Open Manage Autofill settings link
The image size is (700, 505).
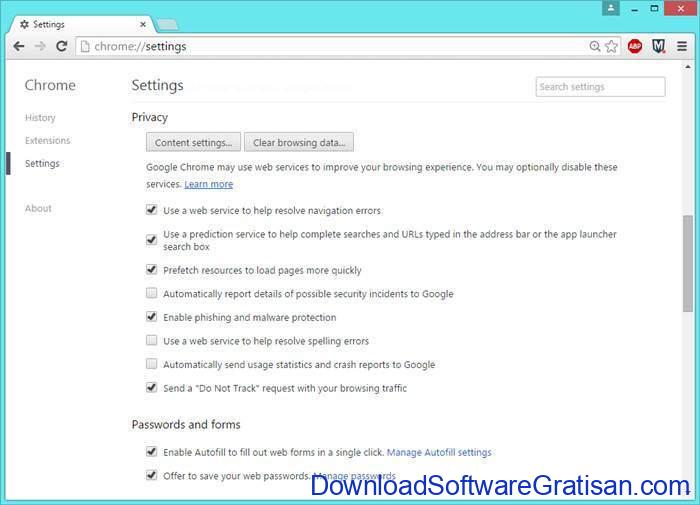[x=439, y=452]
